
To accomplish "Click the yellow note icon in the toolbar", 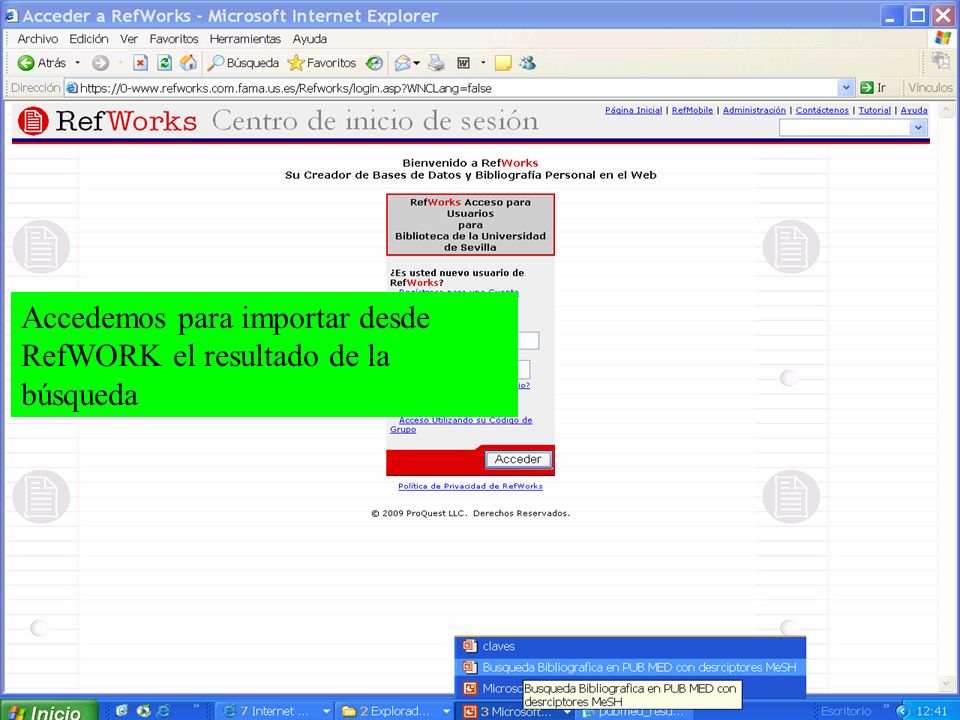I will click(503, 62).
